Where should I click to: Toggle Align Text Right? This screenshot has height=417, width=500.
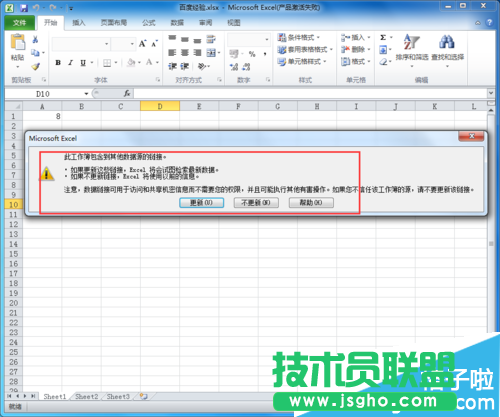(197, 53)
